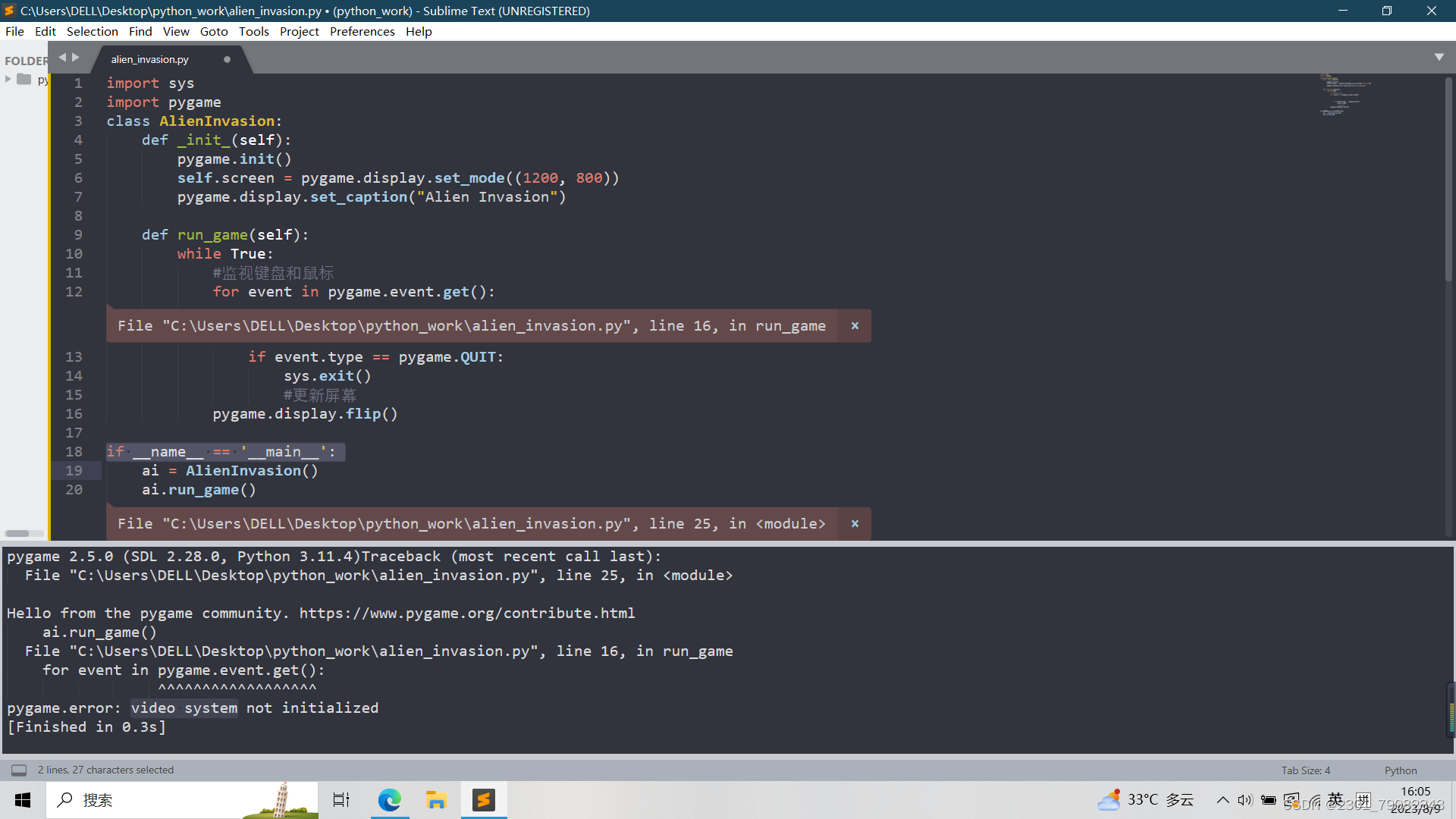Click the Task View icon on the taskbar

pos(340,799)
